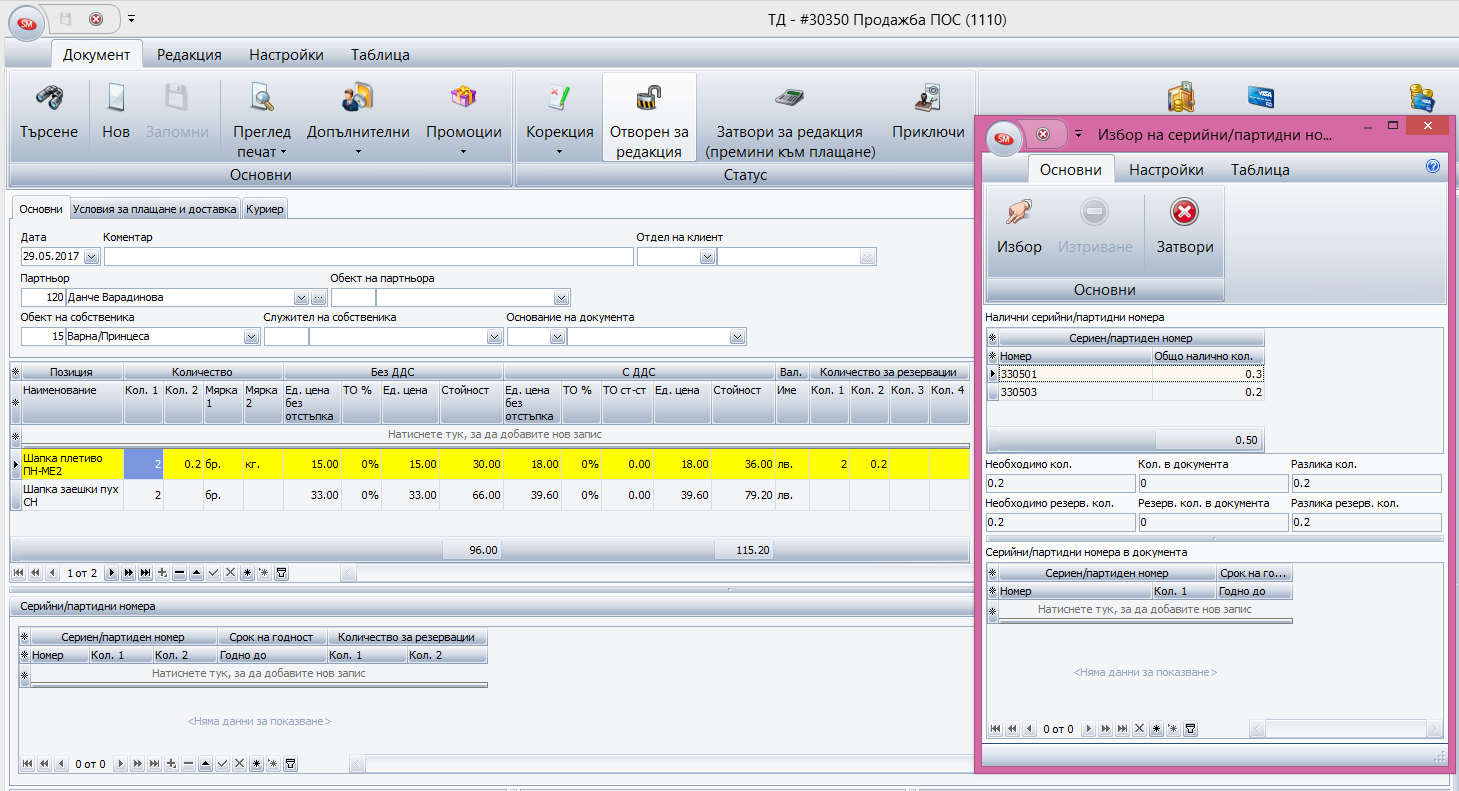The image size is (1459, 791).
Task: Open the Промоции gift box menu
Action: click(464, 120)
